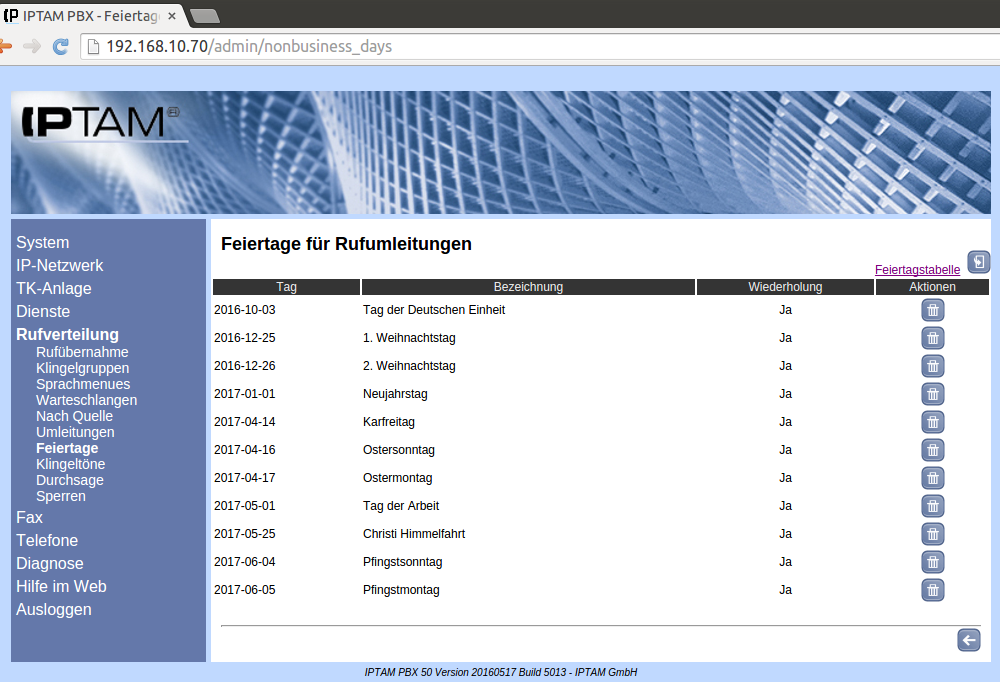Delete the 1. Weihnachtstag holiday row

932,338
